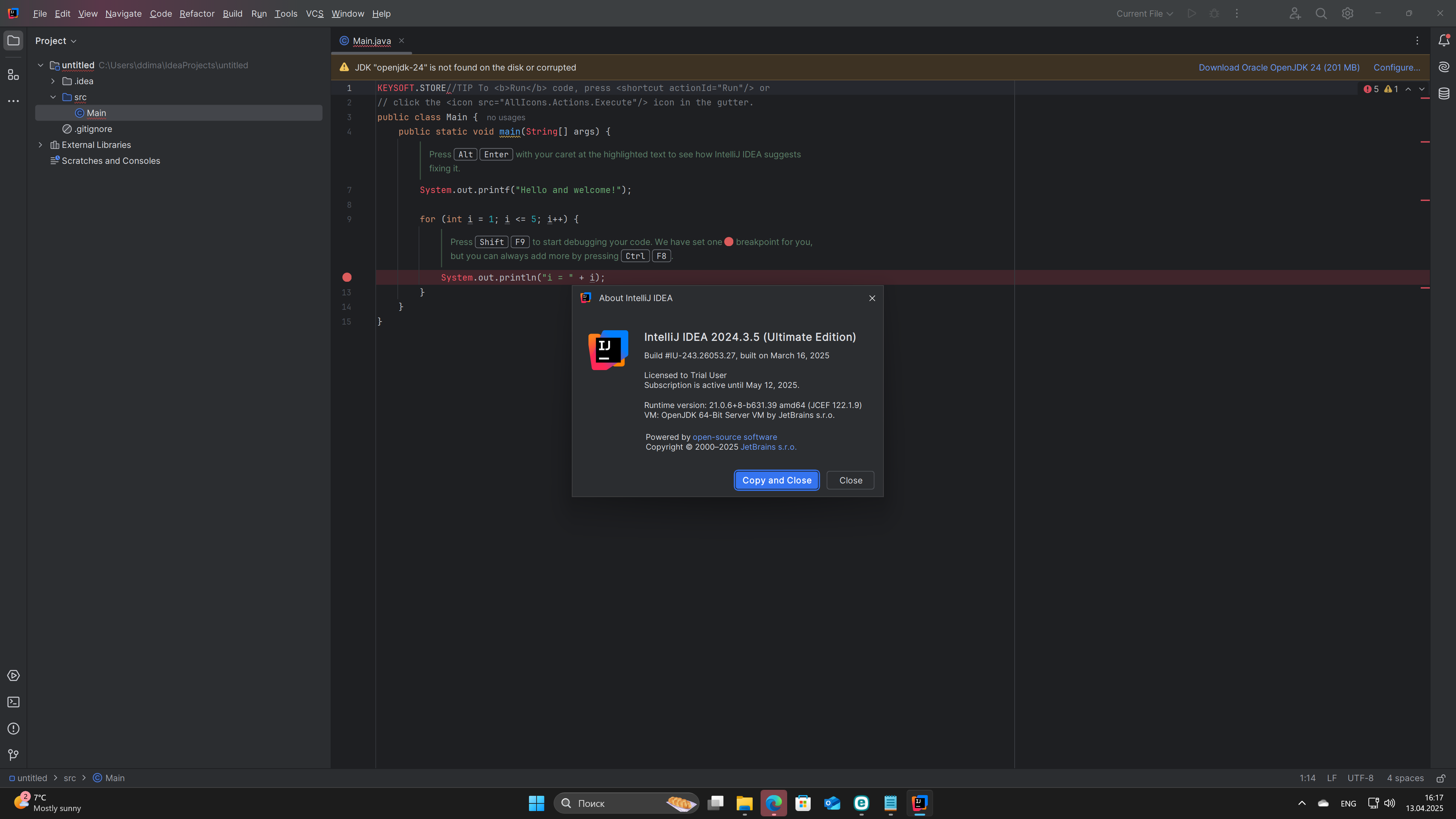This screenshot has height=819, width=1456.
Task: Open editor tab options vertical dots
Action: click(1417, 41)
